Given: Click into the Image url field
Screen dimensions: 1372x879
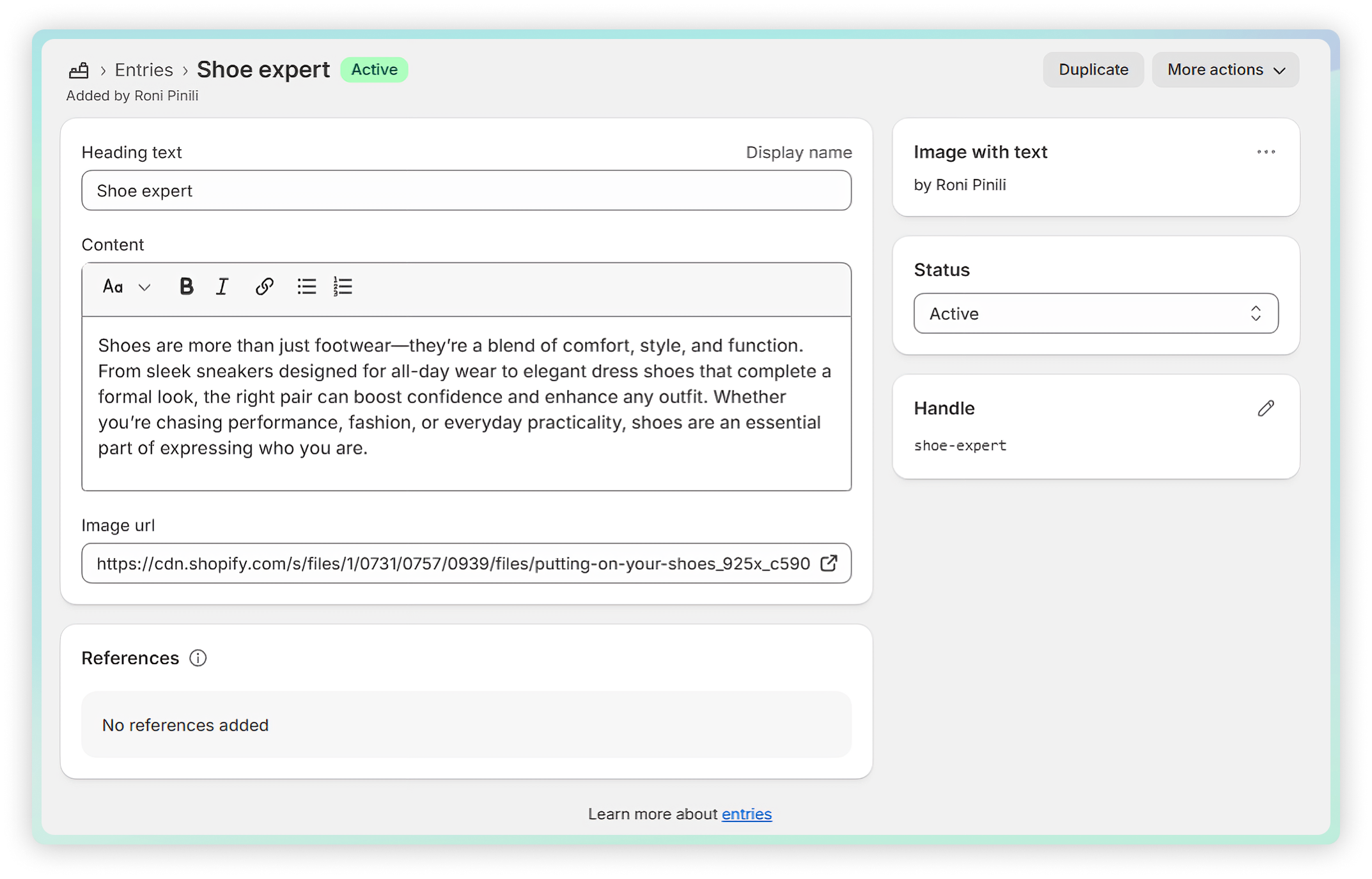Looking at the screenshot, I should [x=448, y=563].
